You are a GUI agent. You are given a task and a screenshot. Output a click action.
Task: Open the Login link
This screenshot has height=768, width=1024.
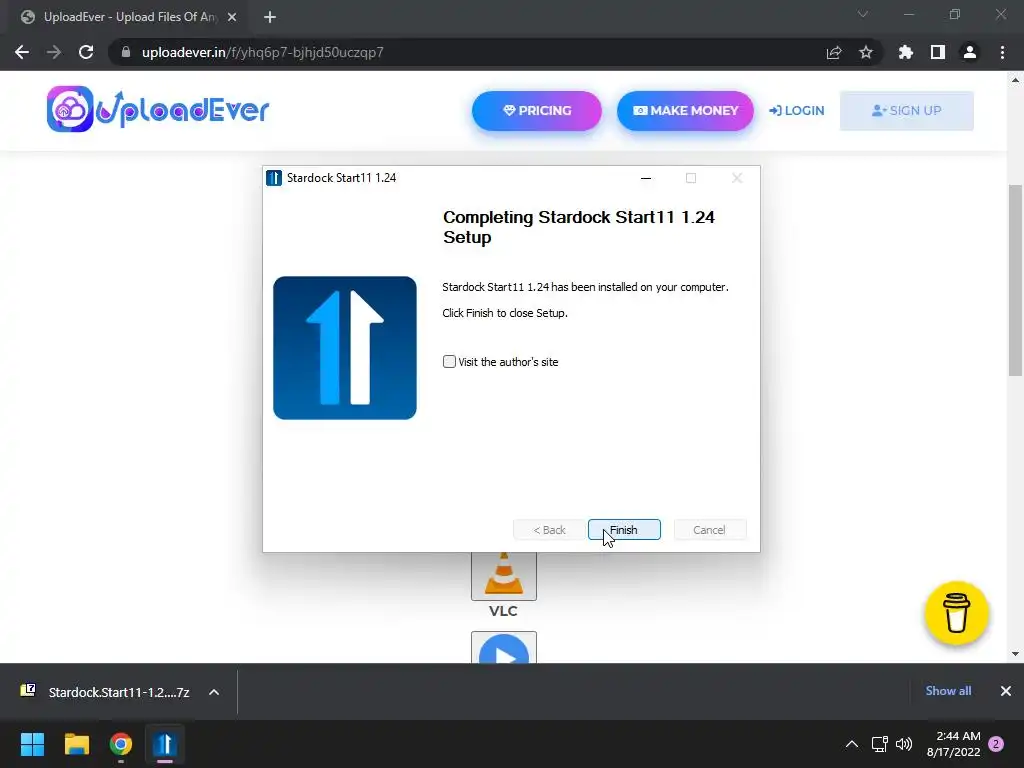(x=797, y=110)
